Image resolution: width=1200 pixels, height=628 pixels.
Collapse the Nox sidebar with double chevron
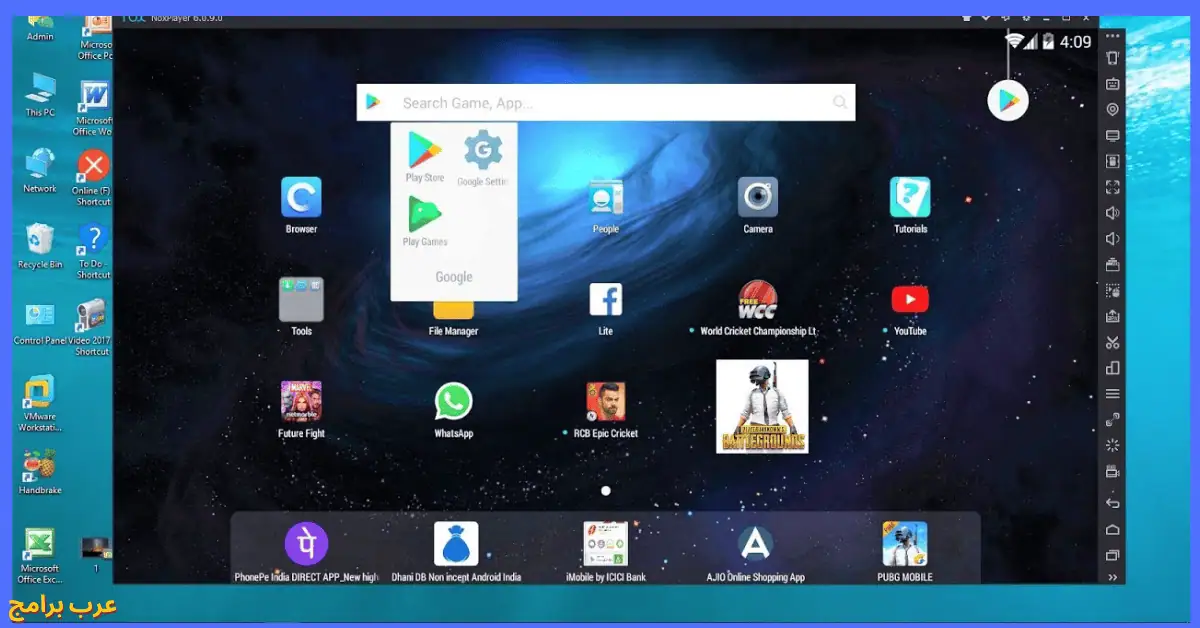[x=1112, y=577]
